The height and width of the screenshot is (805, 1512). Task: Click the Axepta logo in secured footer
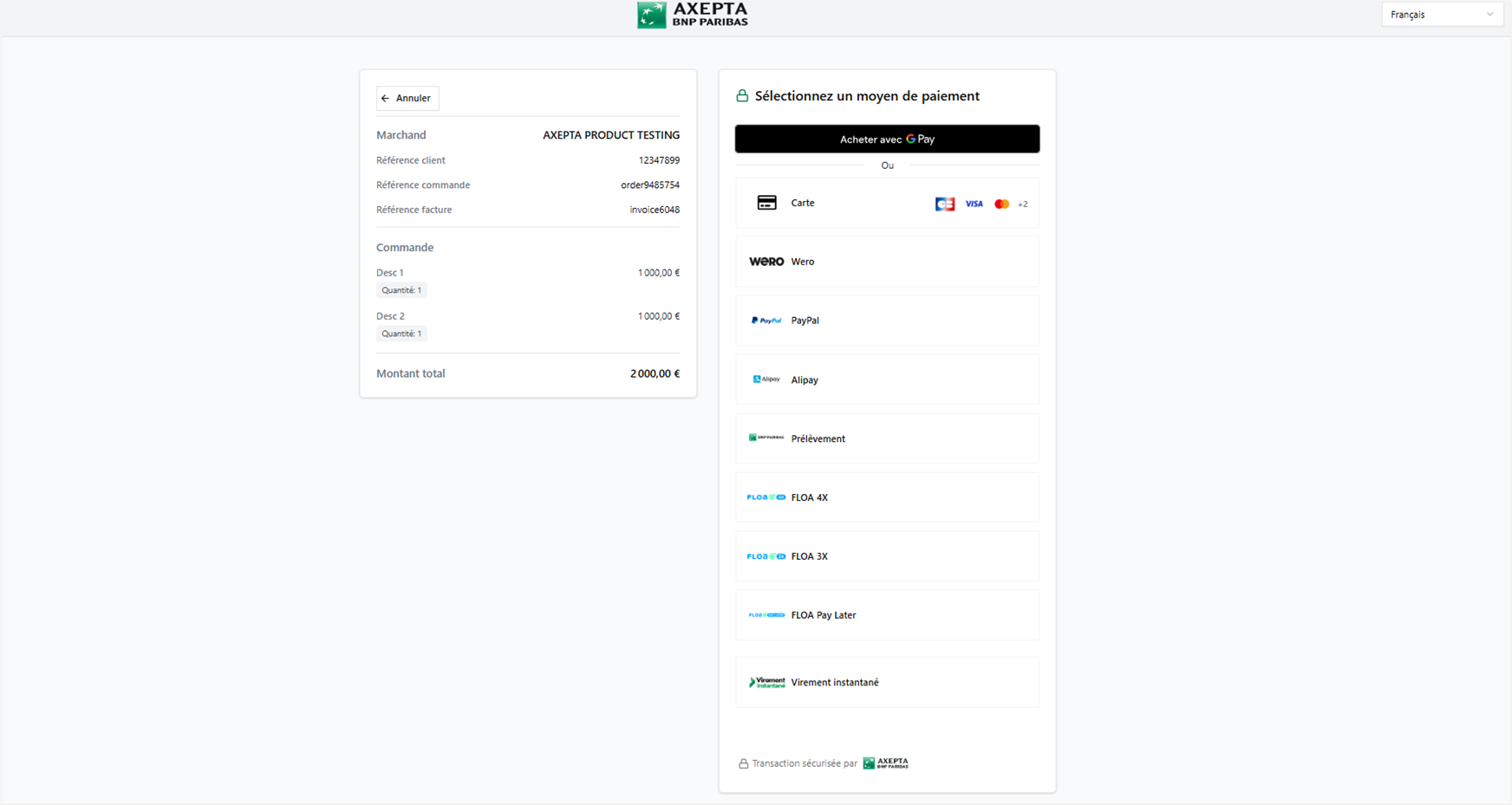pos(885,763)
